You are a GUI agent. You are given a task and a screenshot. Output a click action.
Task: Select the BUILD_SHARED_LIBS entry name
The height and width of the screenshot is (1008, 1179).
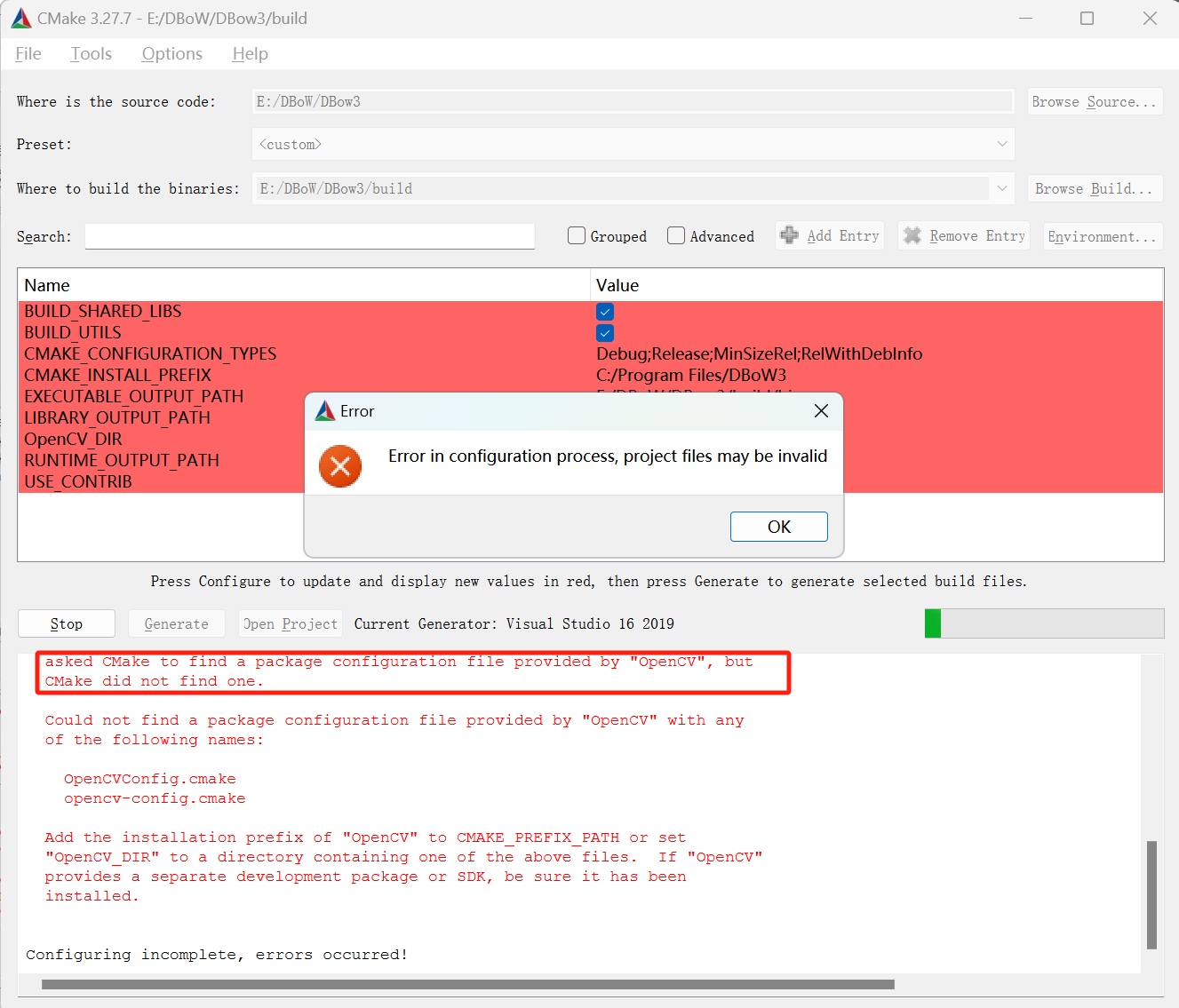[x=103, y=312]
